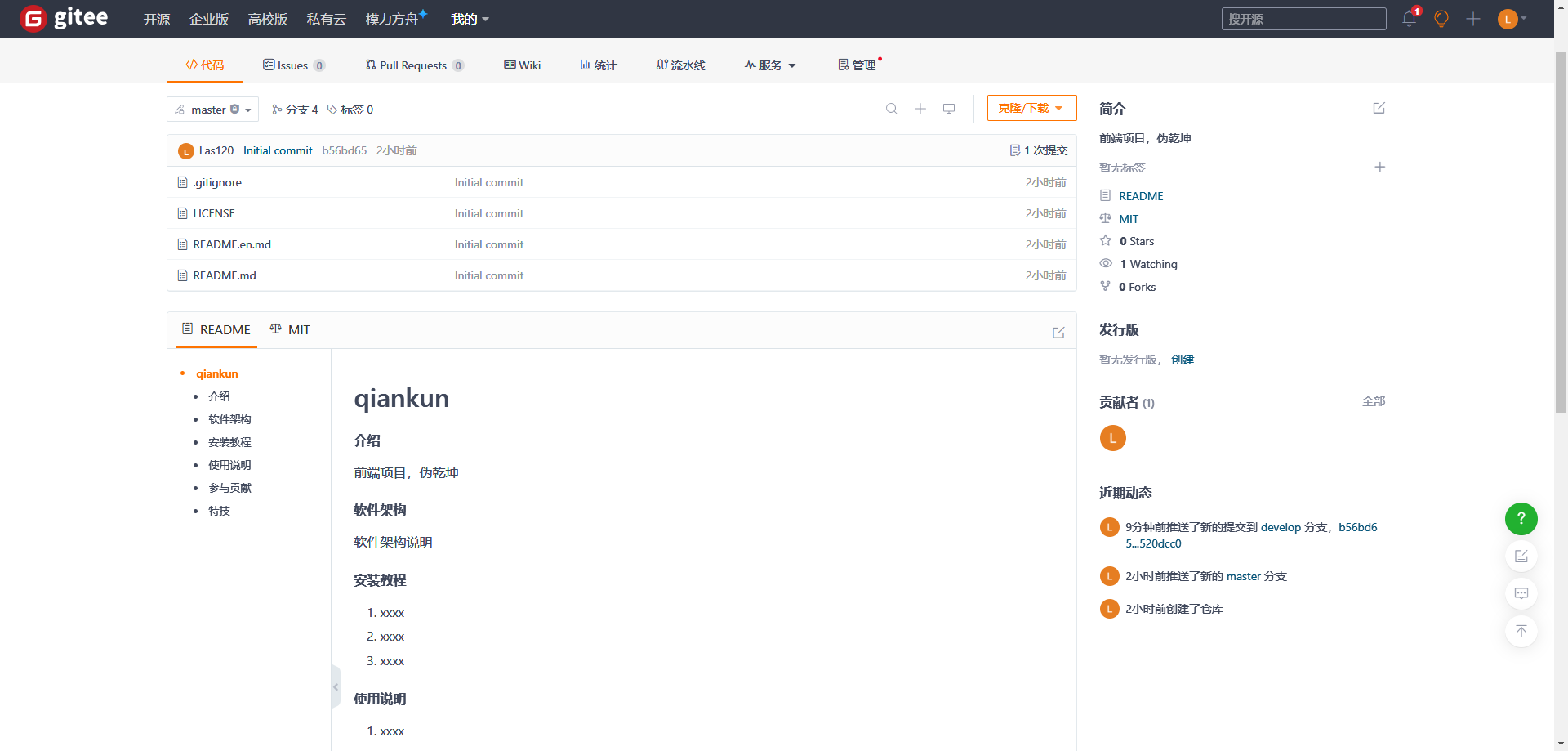View 分支 4 branches
This screenshot has width=1568, height=751.
click(295, 110)
